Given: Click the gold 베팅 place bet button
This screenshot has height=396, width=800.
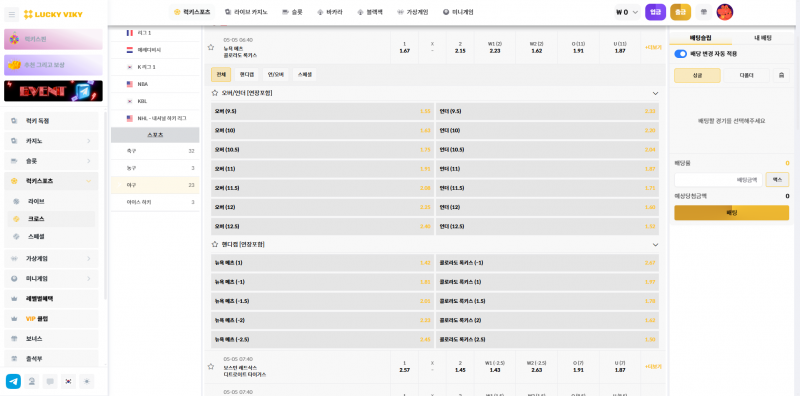Looking at the screenshot, I should 732,213.
